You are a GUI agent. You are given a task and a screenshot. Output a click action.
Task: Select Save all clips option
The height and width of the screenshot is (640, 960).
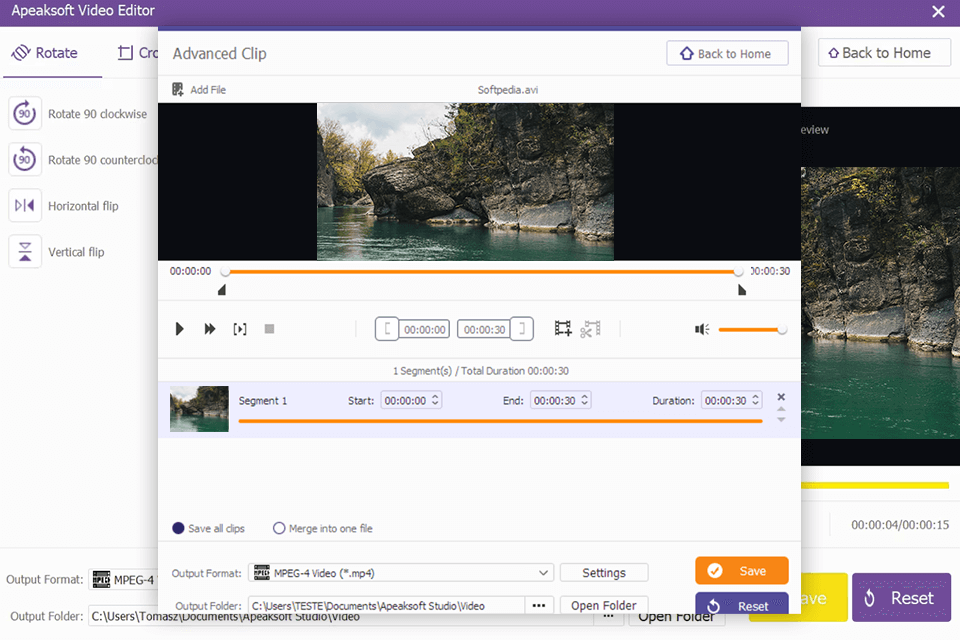[209, 528]
